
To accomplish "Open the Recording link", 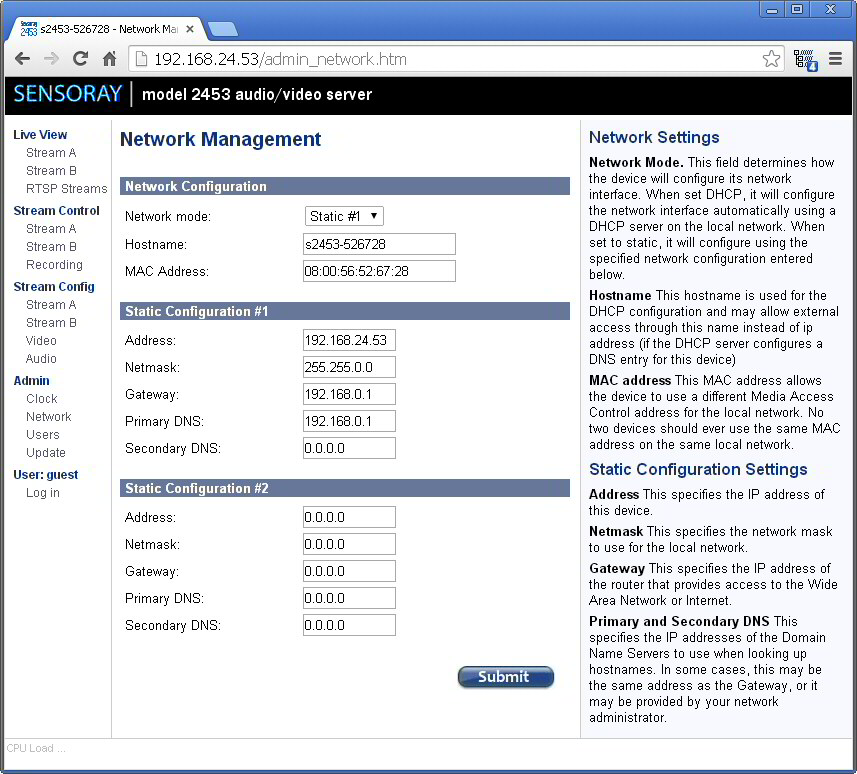I will tap(54, 265).
